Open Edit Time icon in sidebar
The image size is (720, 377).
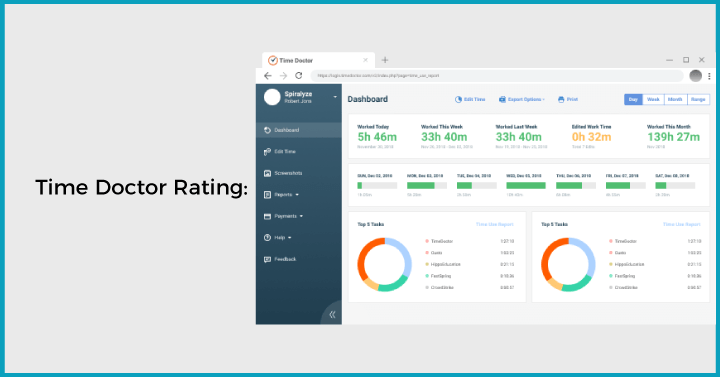click(267, 152)
